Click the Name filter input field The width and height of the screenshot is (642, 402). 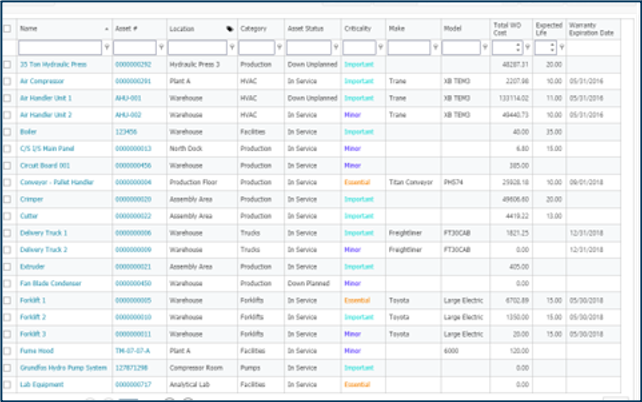[x=60, y=47]
